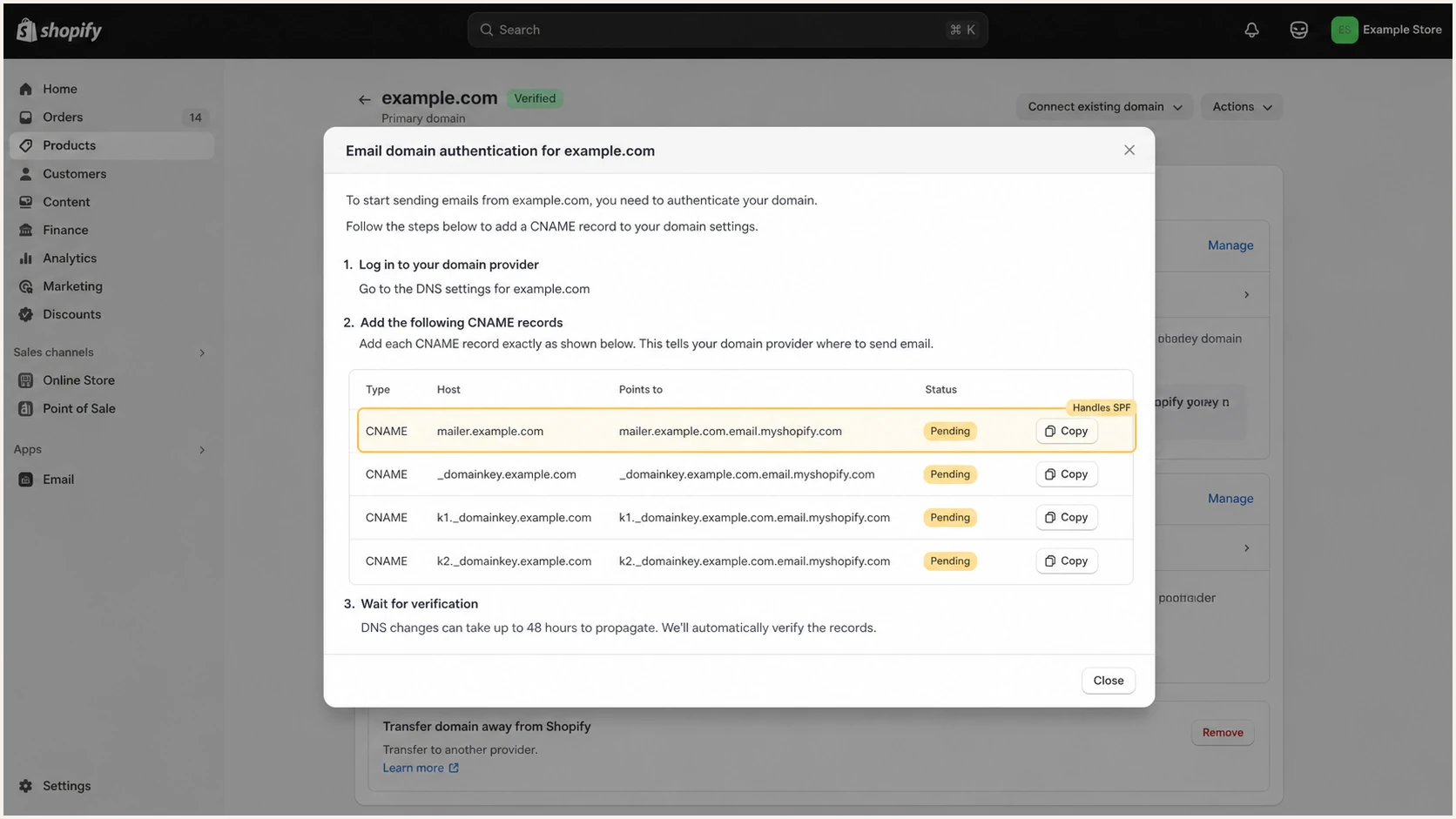Click the Pending status for k1._domainkey row
Image resolution: width=1456 pixels, height=819 pixels.
949,517
